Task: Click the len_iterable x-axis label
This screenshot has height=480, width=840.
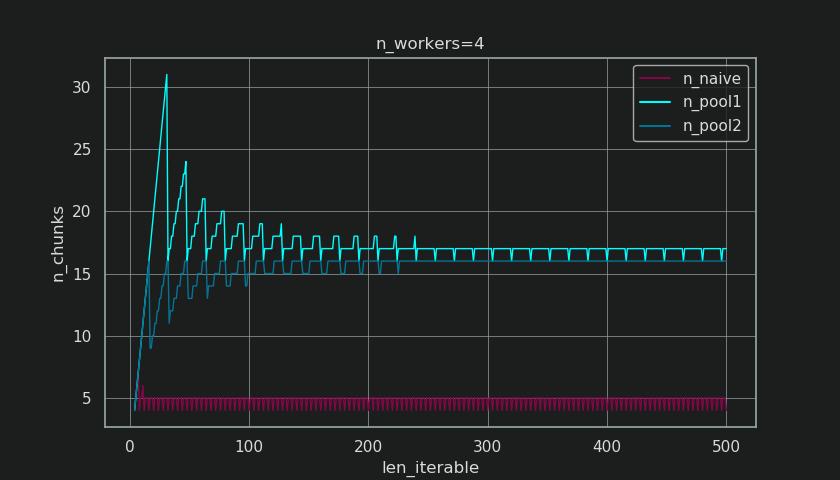Action: coord(430,467)
